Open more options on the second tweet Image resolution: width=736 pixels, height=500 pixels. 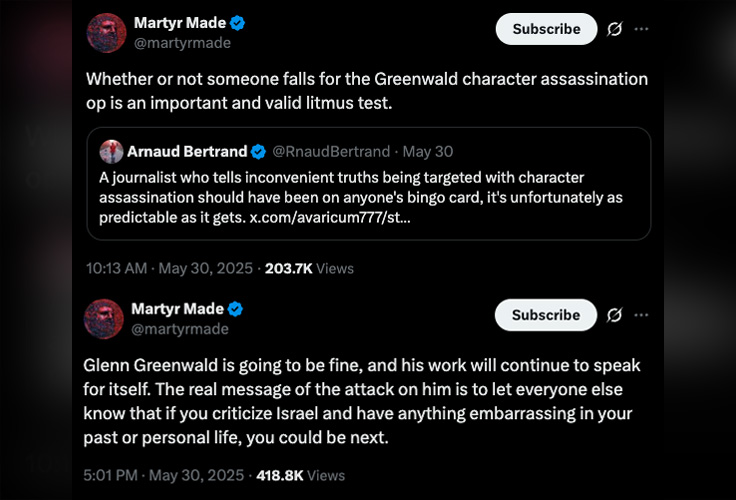(x=642, y=315)
